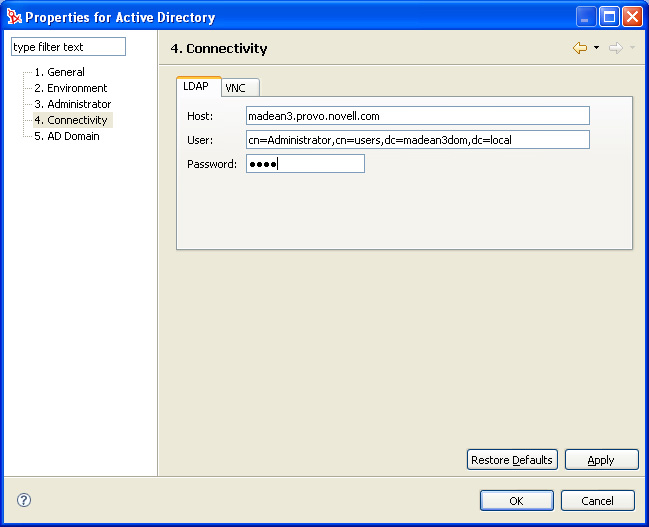This screenshot has width=649, height=527.
Task: Click into the User DN field
Action: pos(418,140)
